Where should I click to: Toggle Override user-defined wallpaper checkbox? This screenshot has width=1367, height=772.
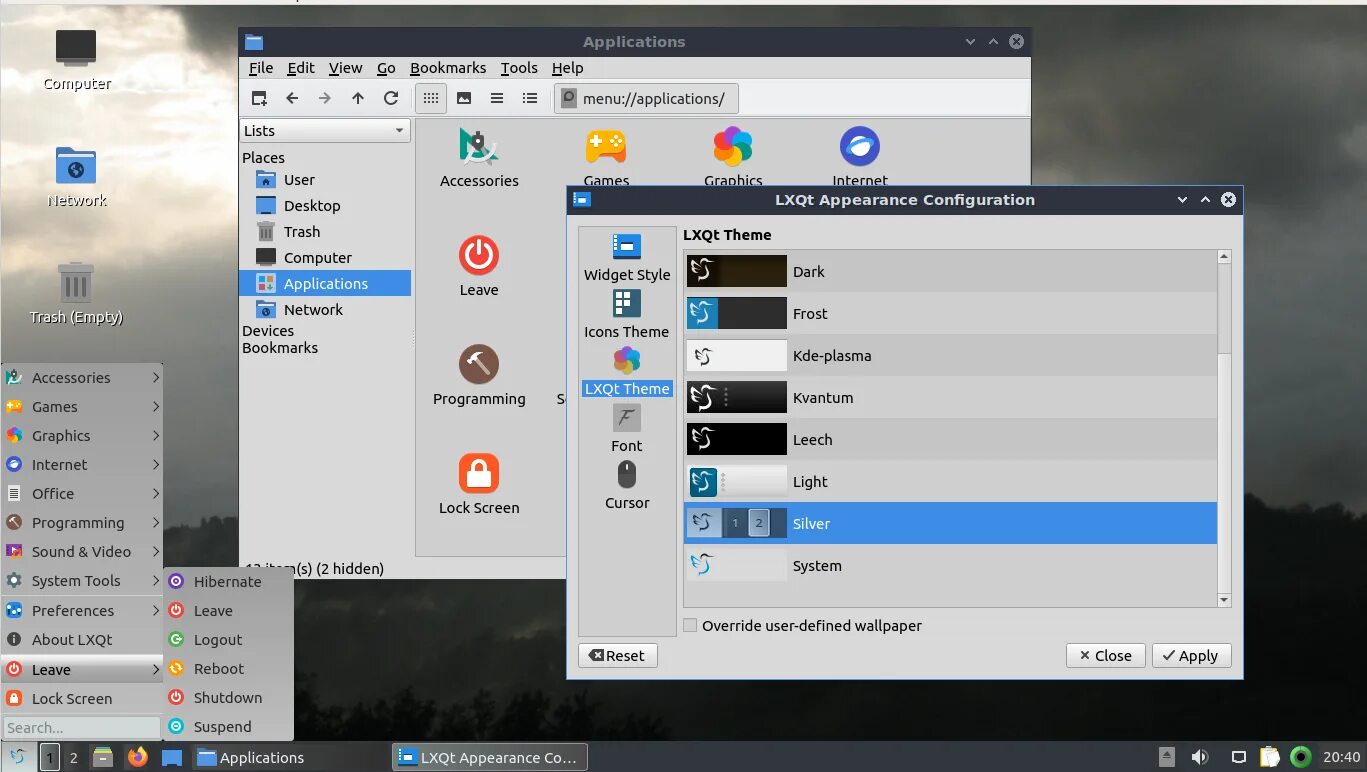point(690,626)
